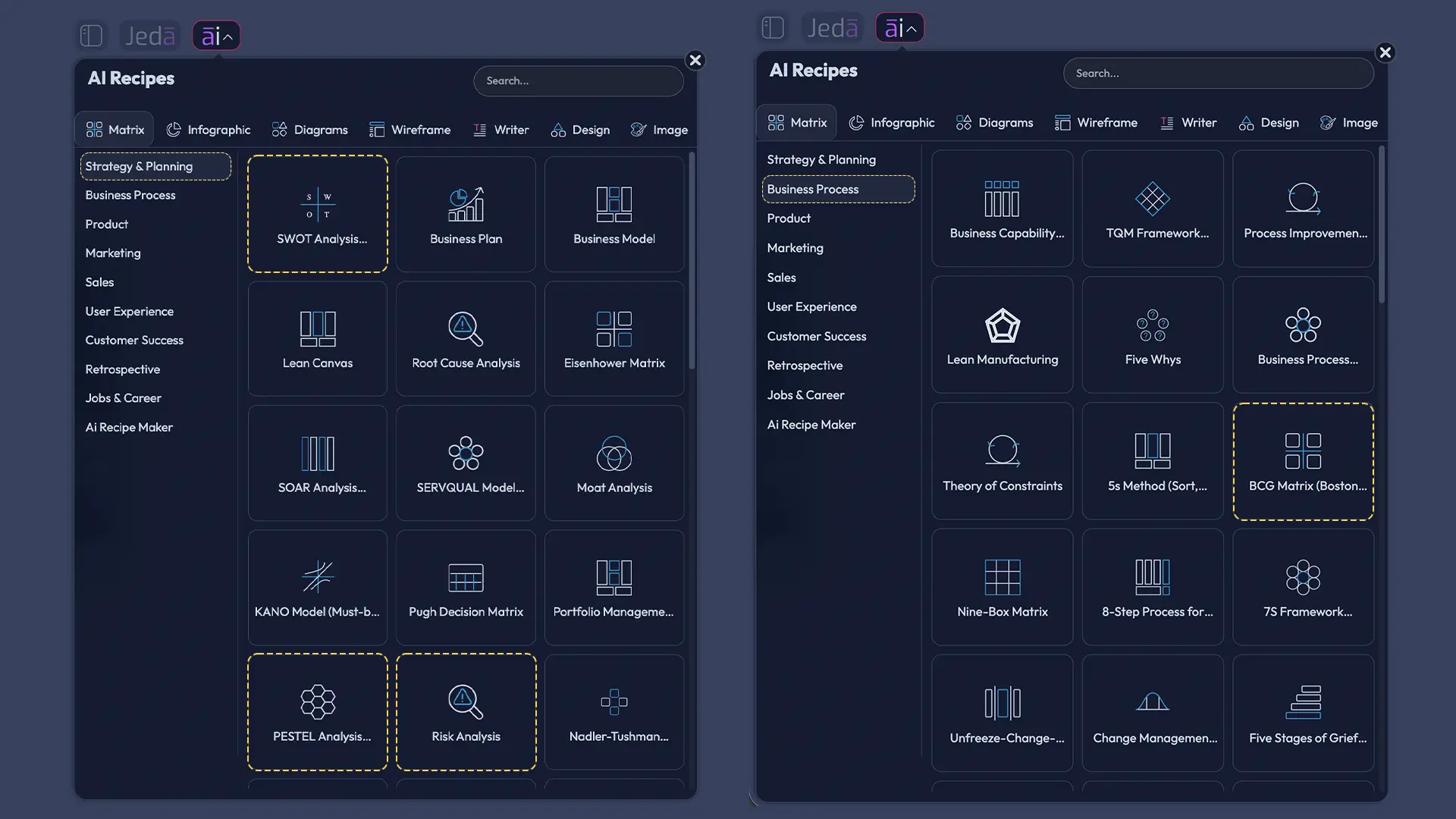Open the Eisenhower Matrix recipe
The width and height of the screenshot is (1456, 819).
pyautogui.click(x=614, y=338)
